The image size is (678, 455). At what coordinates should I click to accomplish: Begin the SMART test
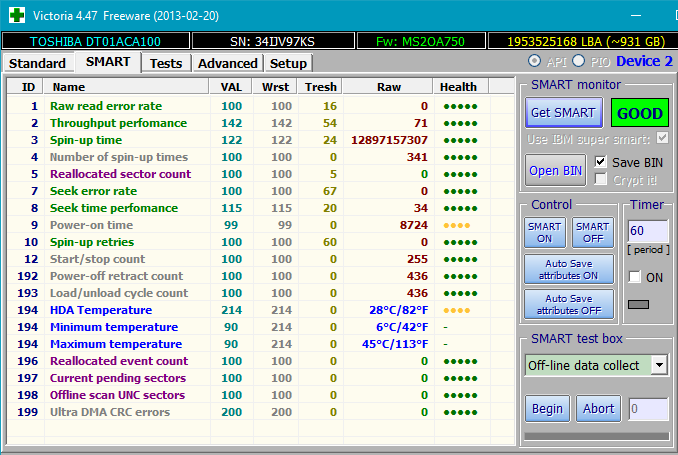(547, 408)
